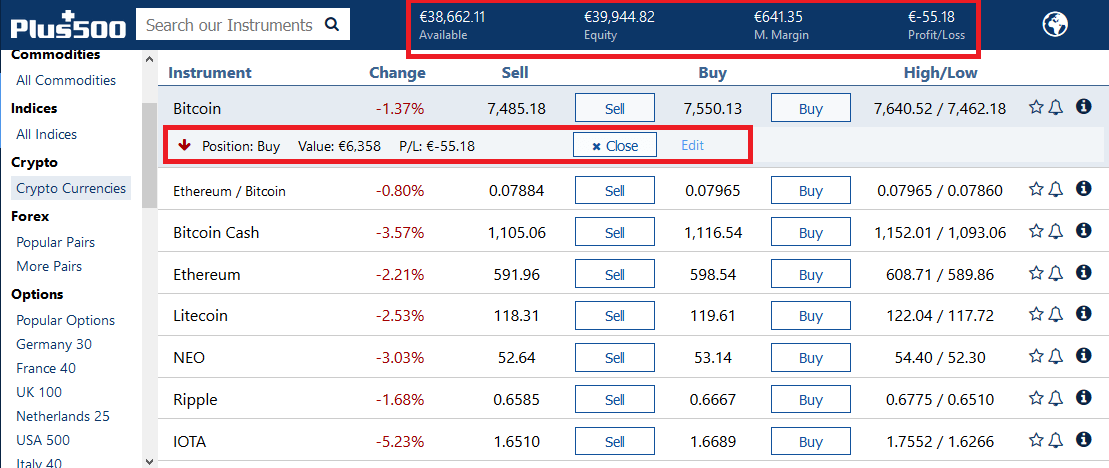
Task: Open info icon for Ethereum / Bitcoin
Action: [x=1083, y=189]
